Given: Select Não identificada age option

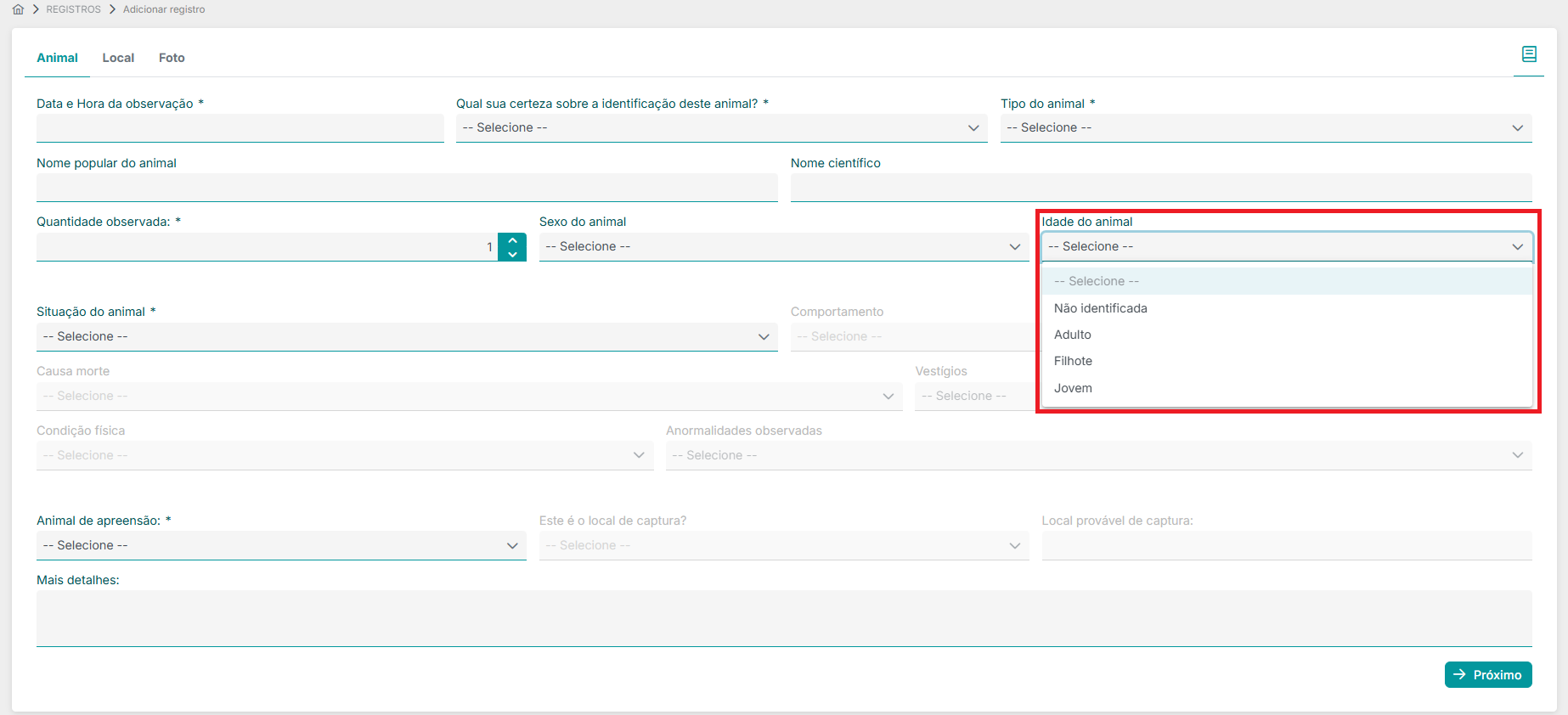Looking at the screenshot, I should 1101,308.
